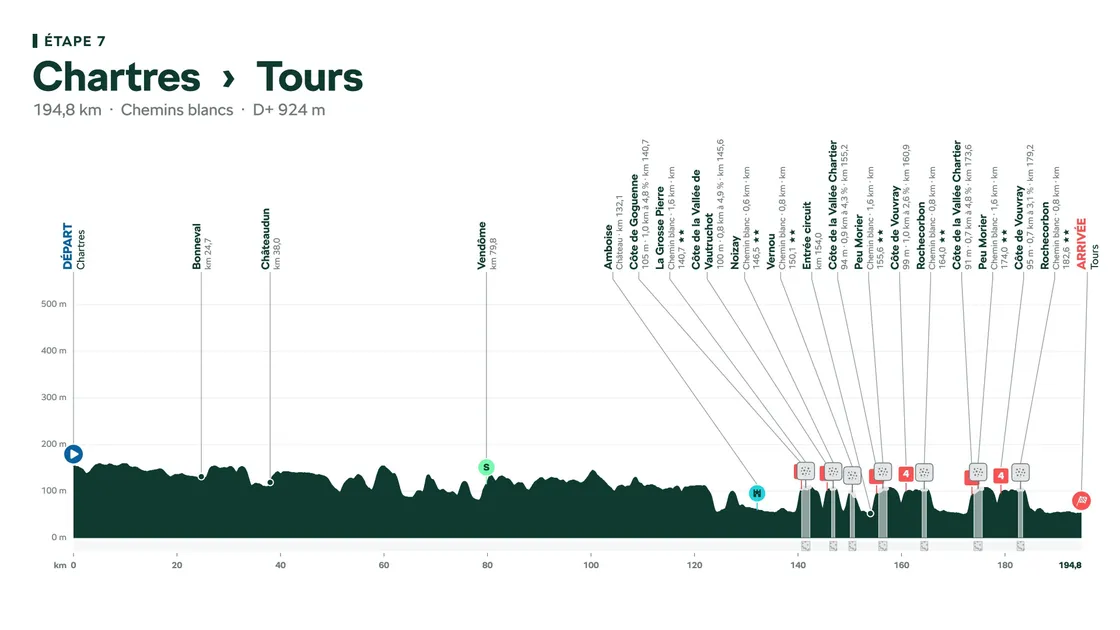
Task: Select the first Peu Morier gravel icon, km 155.6
Action: click(883, 471)
